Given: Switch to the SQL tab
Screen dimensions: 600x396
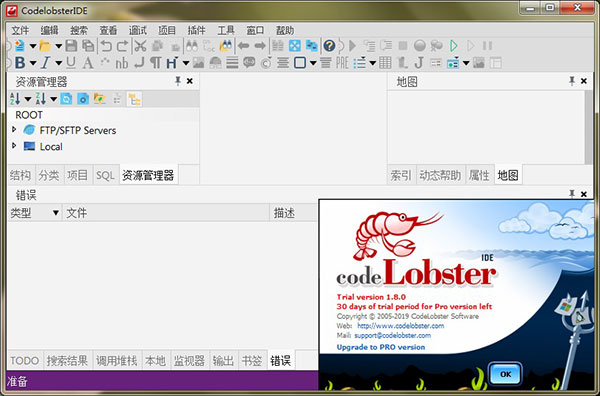Looking at the screenshot, I should [105, 175].
